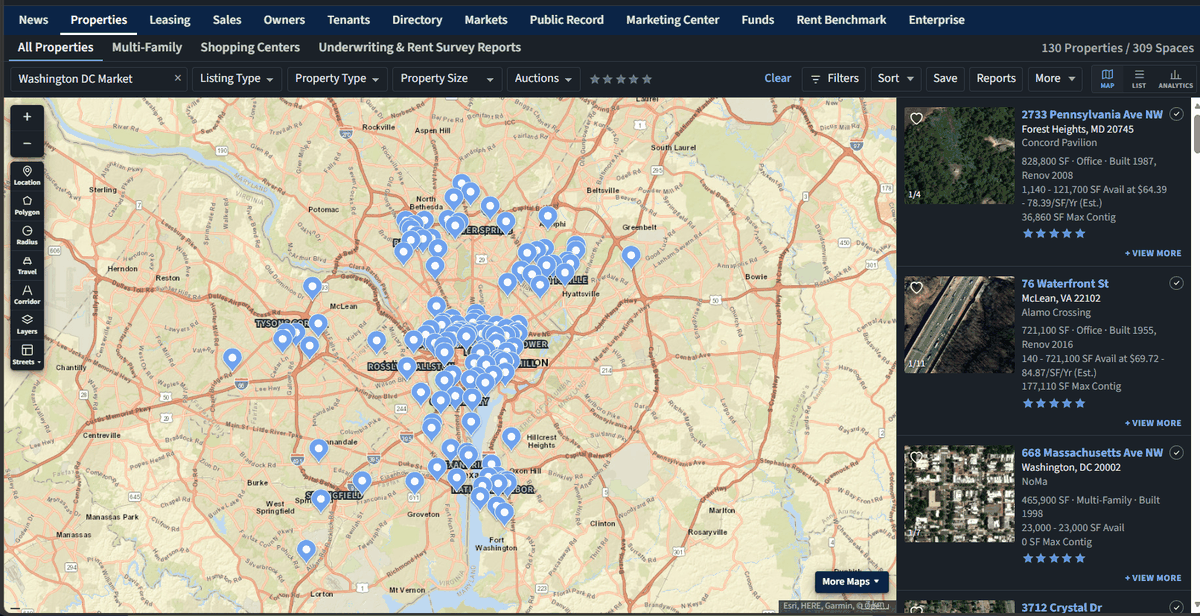Zoom in on the map

pyautogui.click(x=27, y=117)
